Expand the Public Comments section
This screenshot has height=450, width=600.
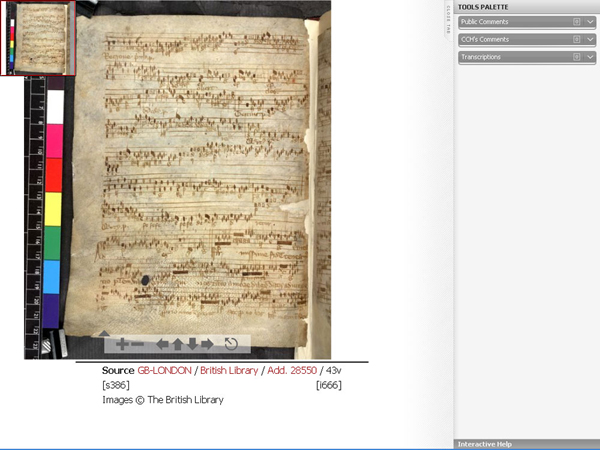point(590,22)
